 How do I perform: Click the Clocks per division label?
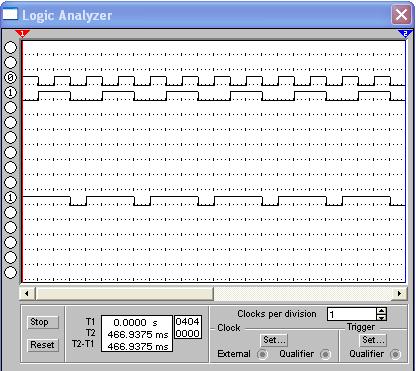(x=277, y=314)
